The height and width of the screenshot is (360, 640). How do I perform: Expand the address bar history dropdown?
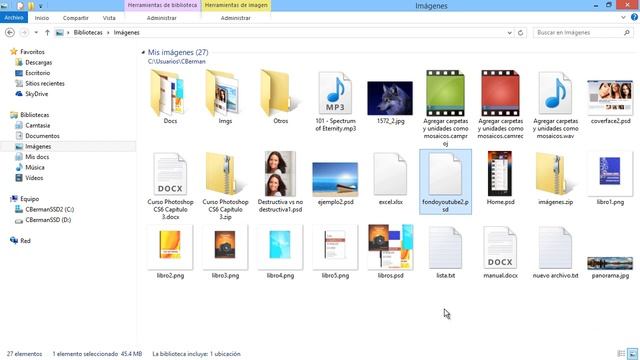[x=509, y=33]
